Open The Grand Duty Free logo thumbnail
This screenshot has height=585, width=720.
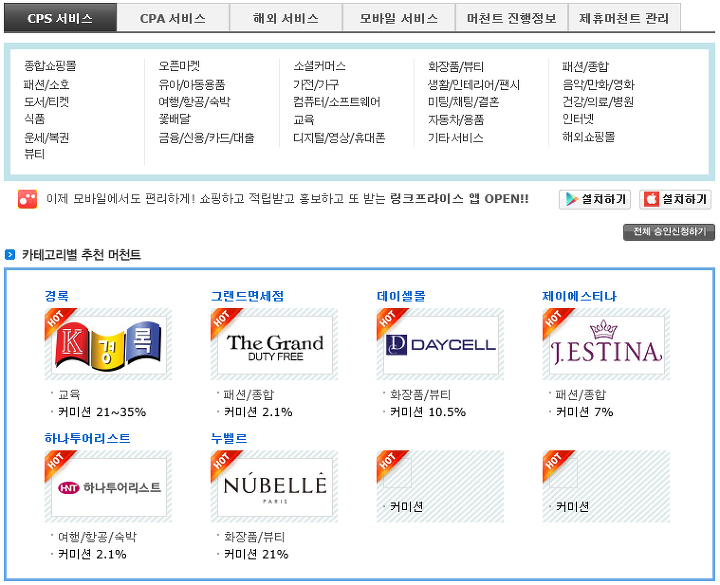click(274, 344)
